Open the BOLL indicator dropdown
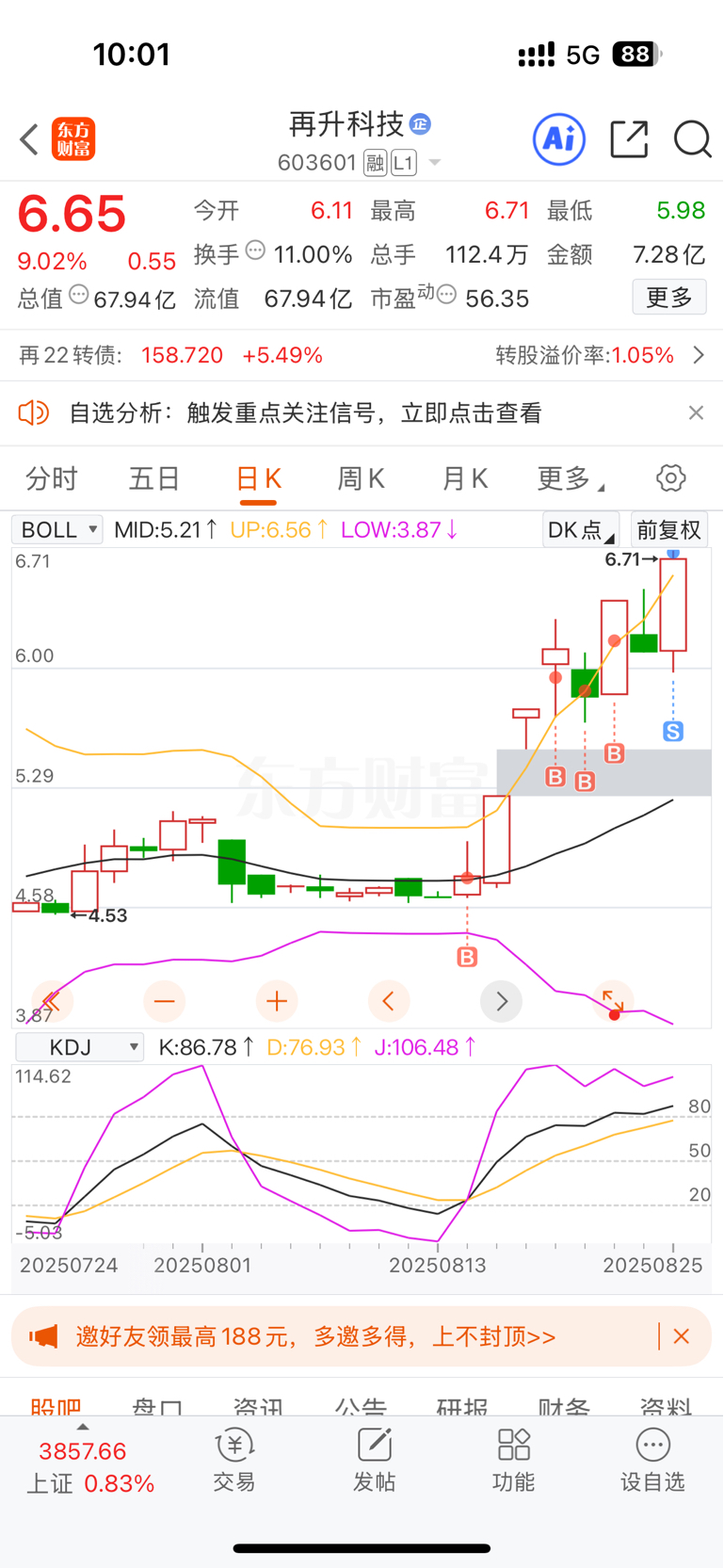 click(x=56, y=529)
